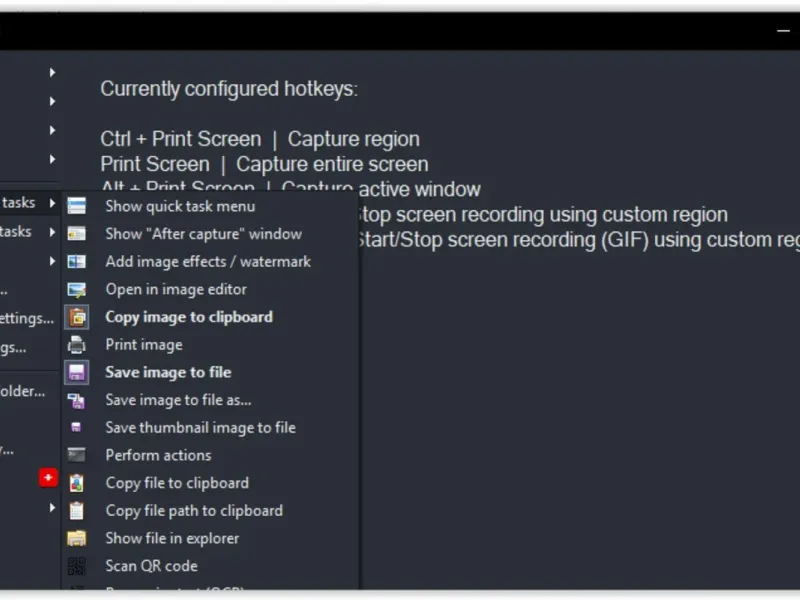
Task: Expand the tasks submenu beside Show quick task menu
Action: (52, 203)
